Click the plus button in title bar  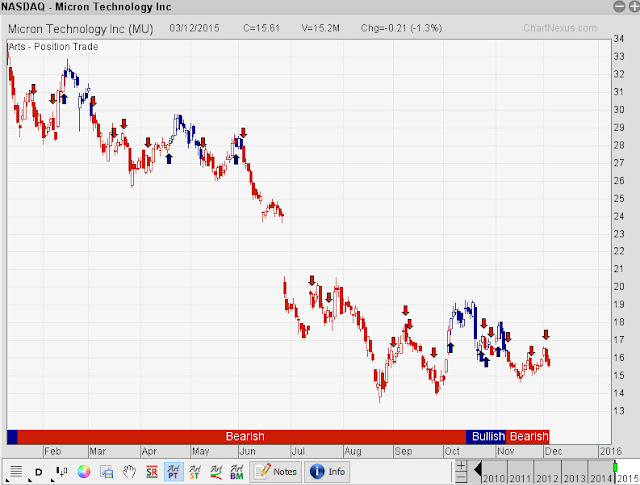tap(634, 6)
